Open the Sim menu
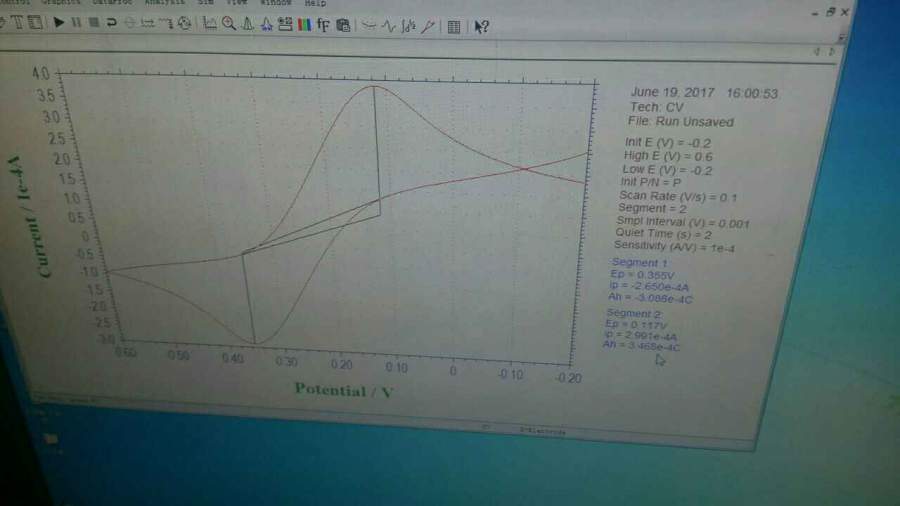 coord(205,2)
